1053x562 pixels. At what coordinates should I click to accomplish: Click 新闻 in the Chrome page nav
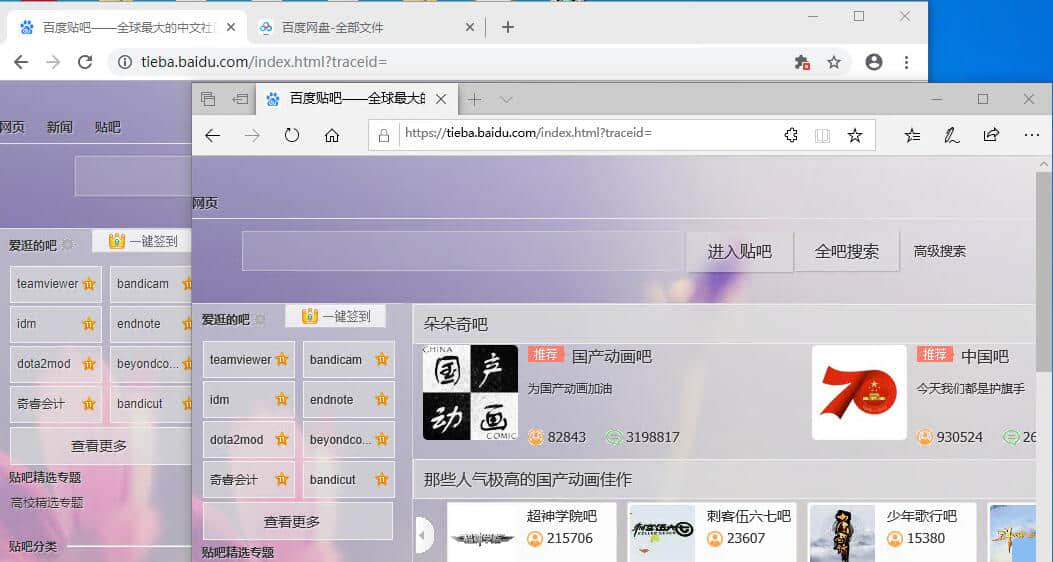tap(59, 127)
